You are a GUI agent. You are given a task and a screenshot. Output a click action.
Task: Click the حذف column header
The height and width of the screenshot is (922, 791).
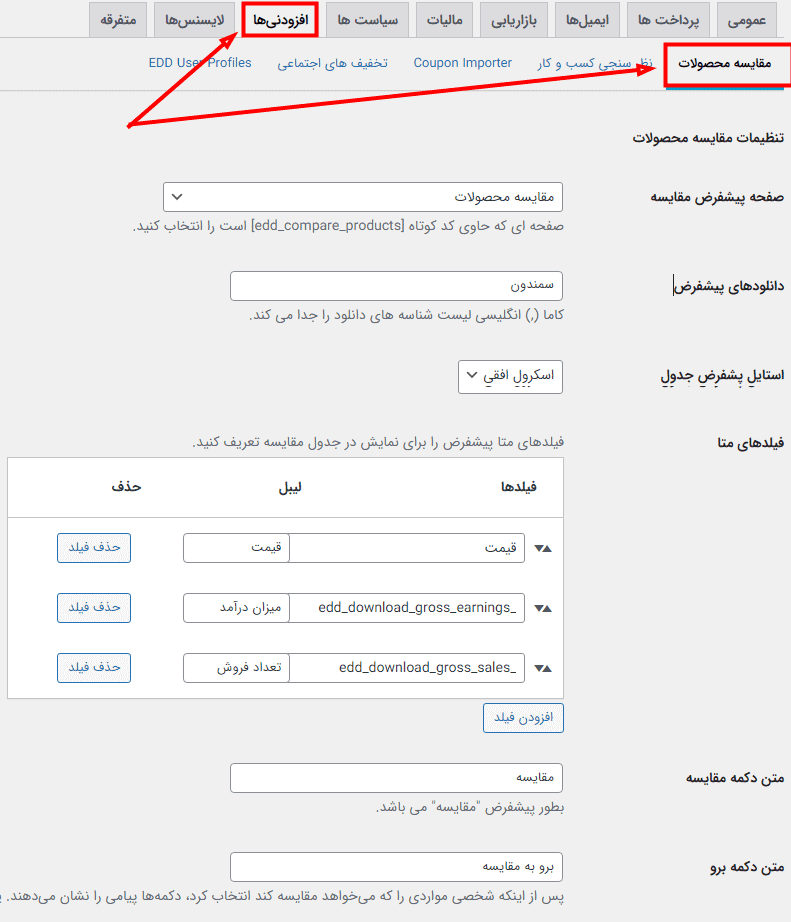pyautogui.click(x=126, y=487)
